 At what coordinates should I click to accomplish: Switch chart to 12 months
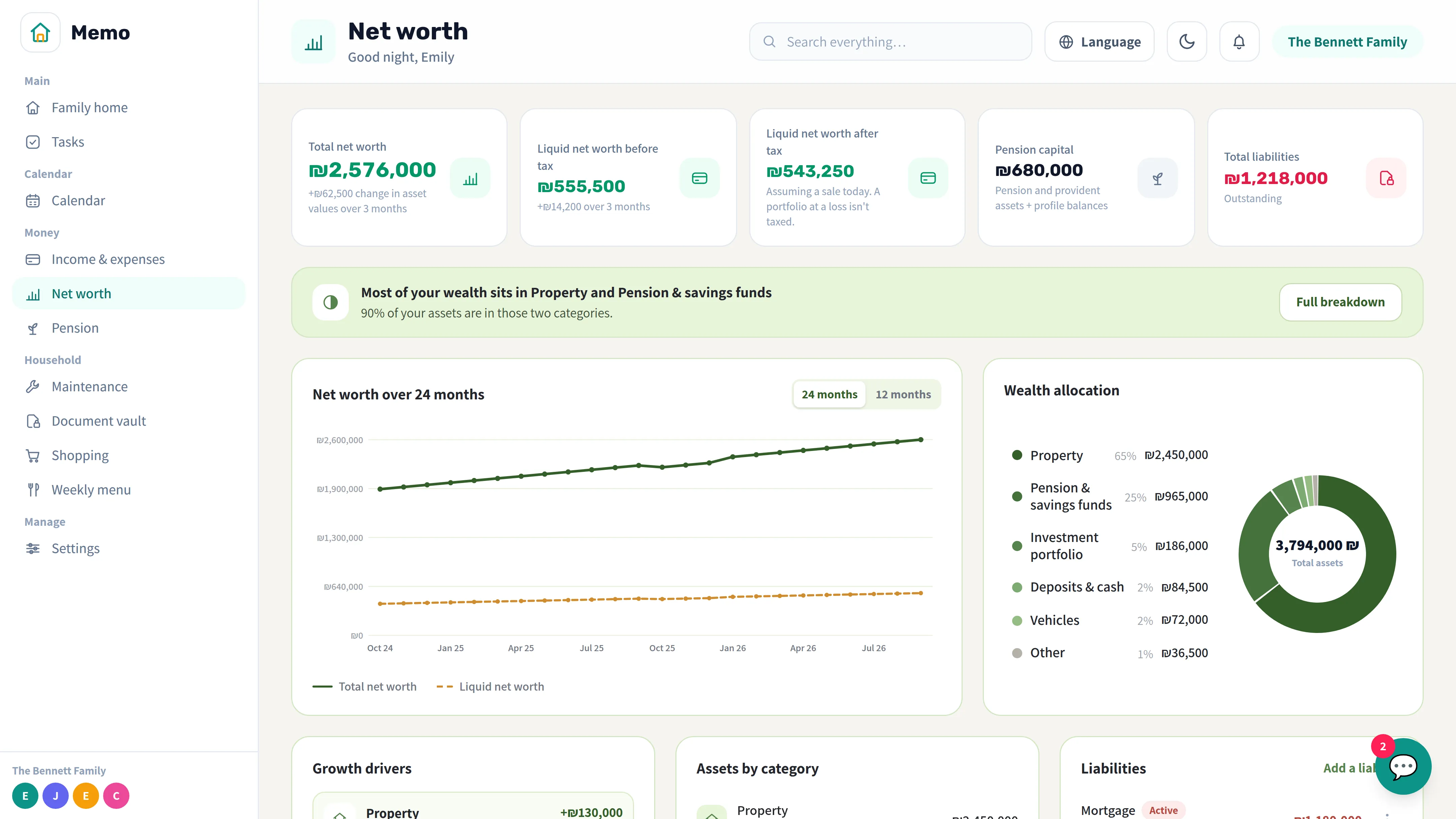903,395
